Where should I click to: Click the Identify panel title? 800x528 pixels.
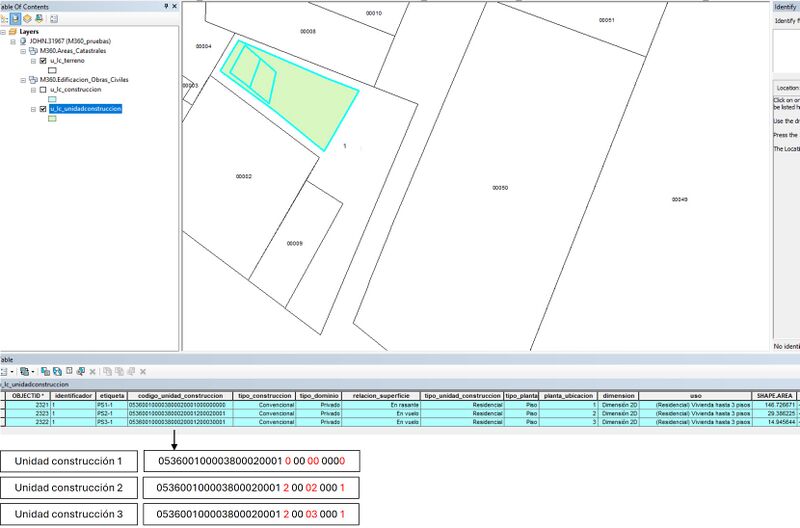(785, 7)
